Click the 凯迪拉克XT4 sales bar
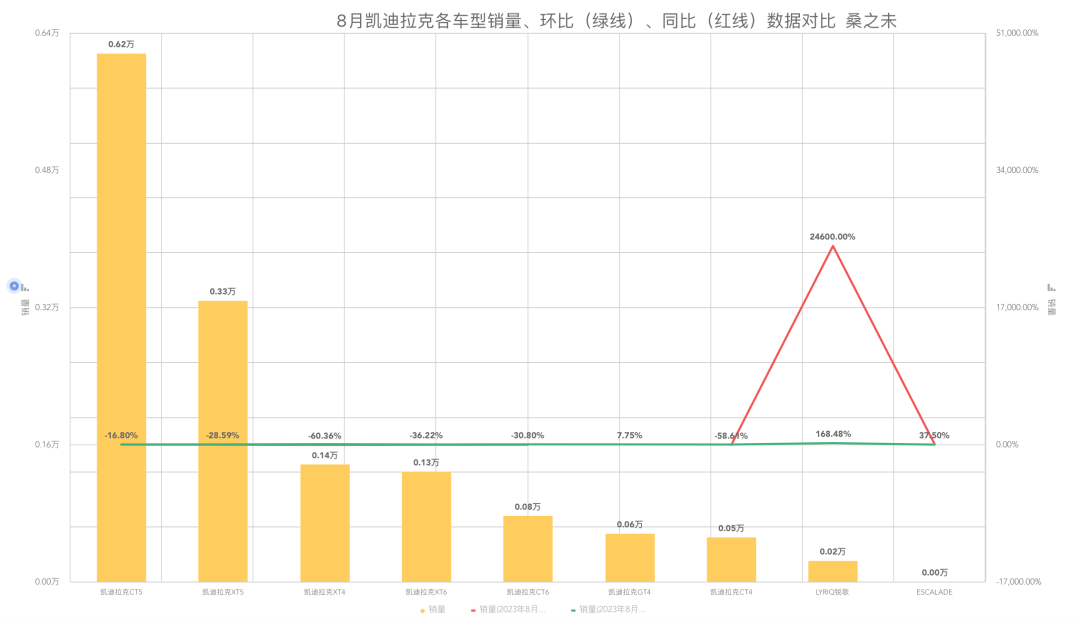The height and width of the screenshot is (625, 1080). pos(325,522)
